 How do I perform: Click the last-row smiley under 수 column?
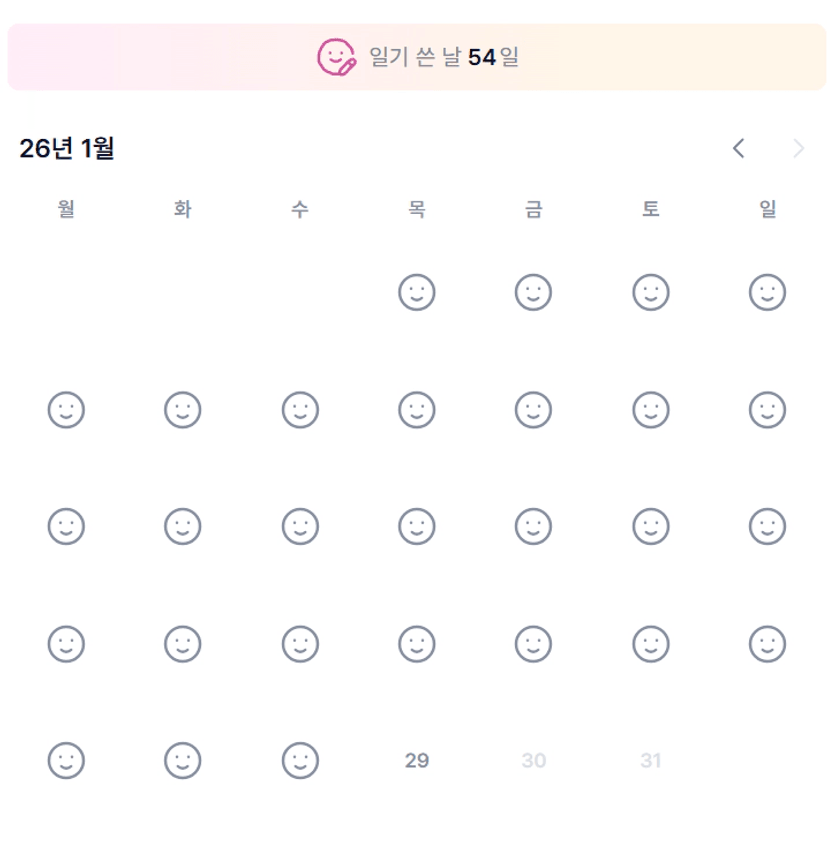coord(300,761)
